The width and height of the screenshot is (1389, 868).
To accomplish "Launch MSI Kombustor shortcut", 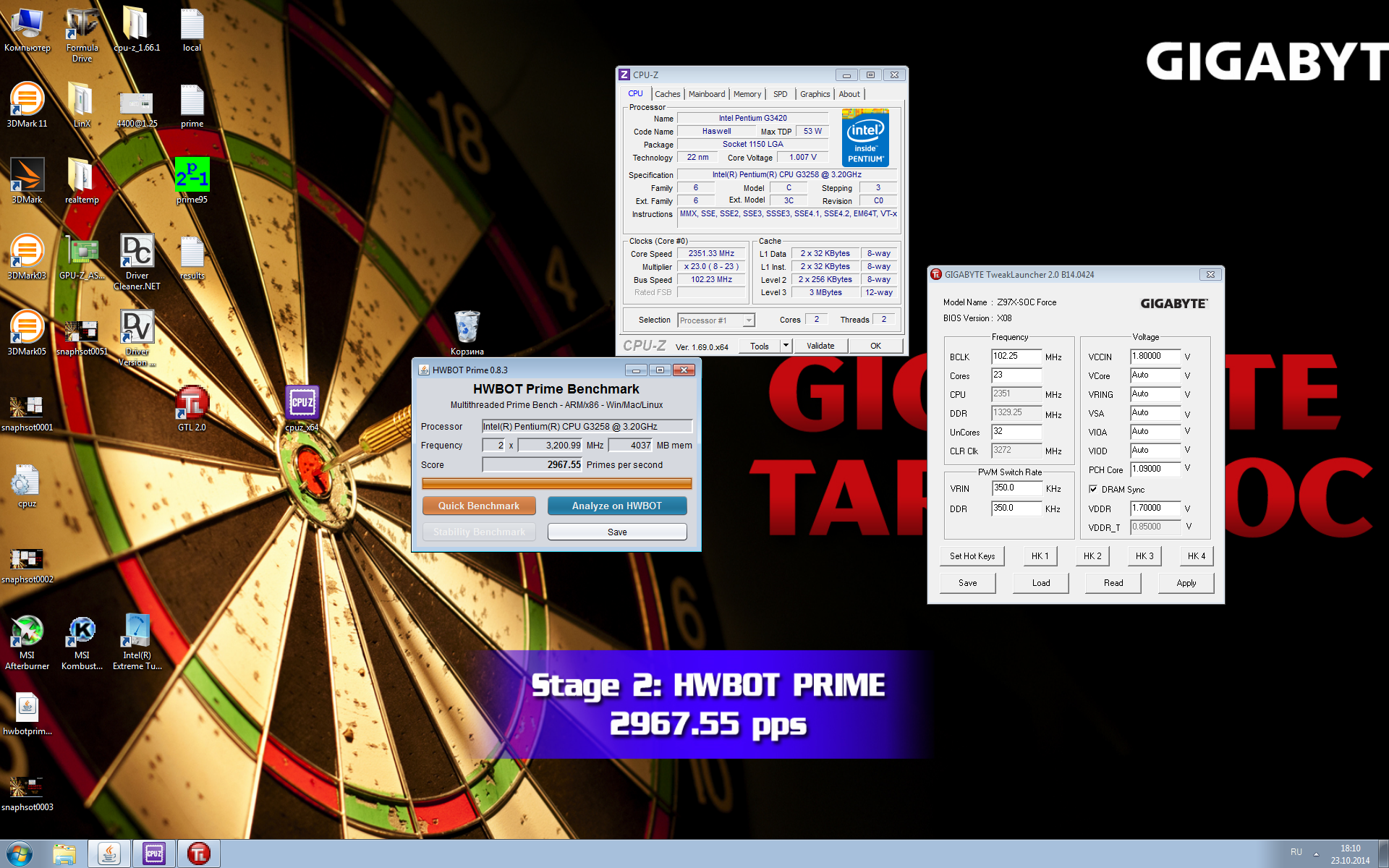I will (x=82, y=642).
